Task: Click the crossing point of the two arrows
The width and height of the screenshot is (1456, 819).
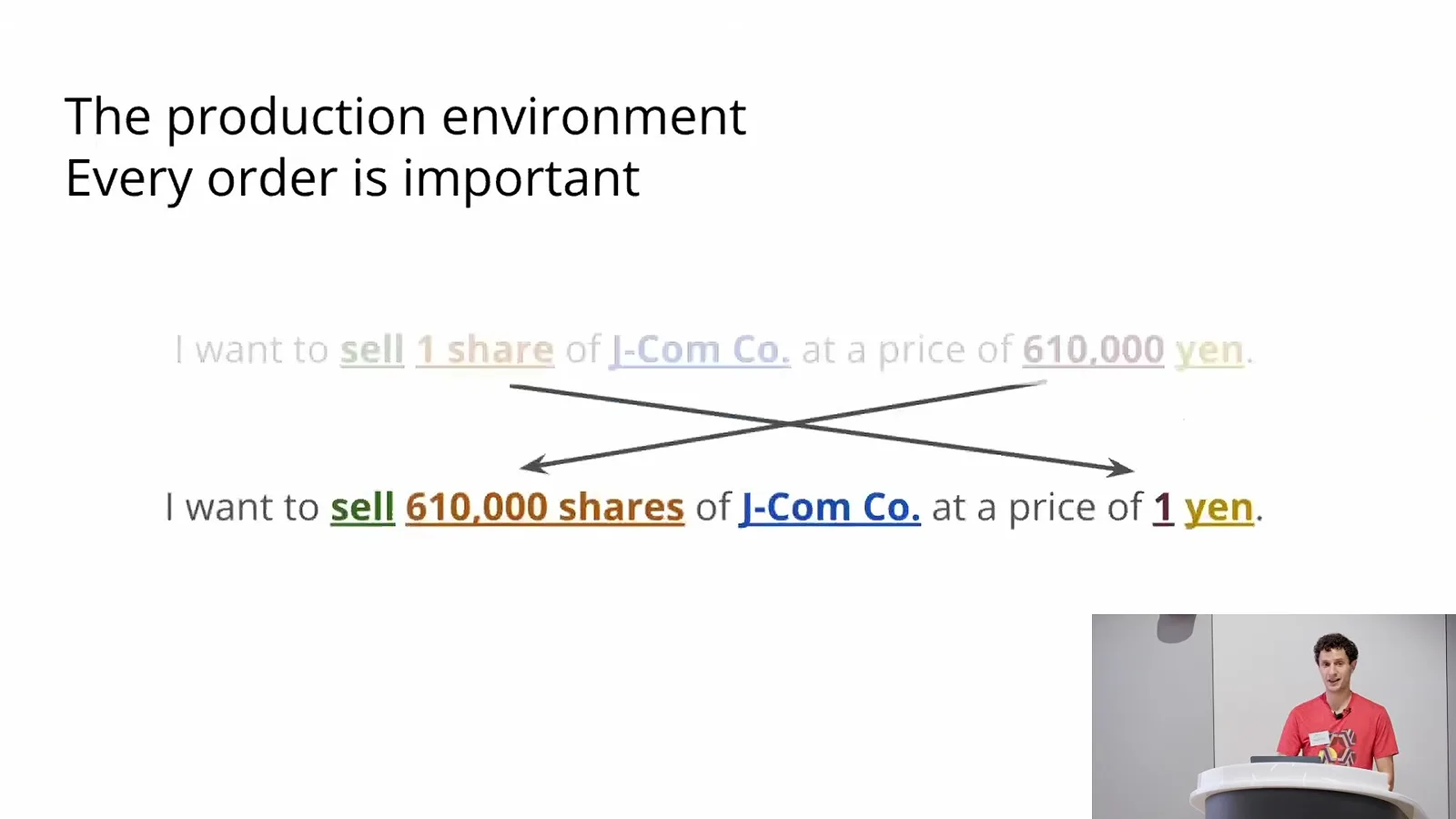Action: point(790,424)
